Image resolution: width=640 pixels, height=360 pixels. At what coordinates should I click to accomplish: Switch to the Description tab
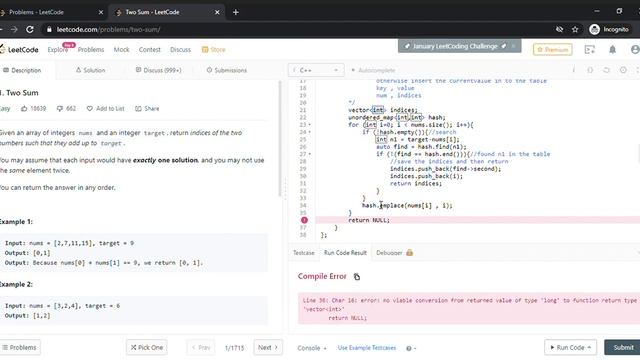22,70
